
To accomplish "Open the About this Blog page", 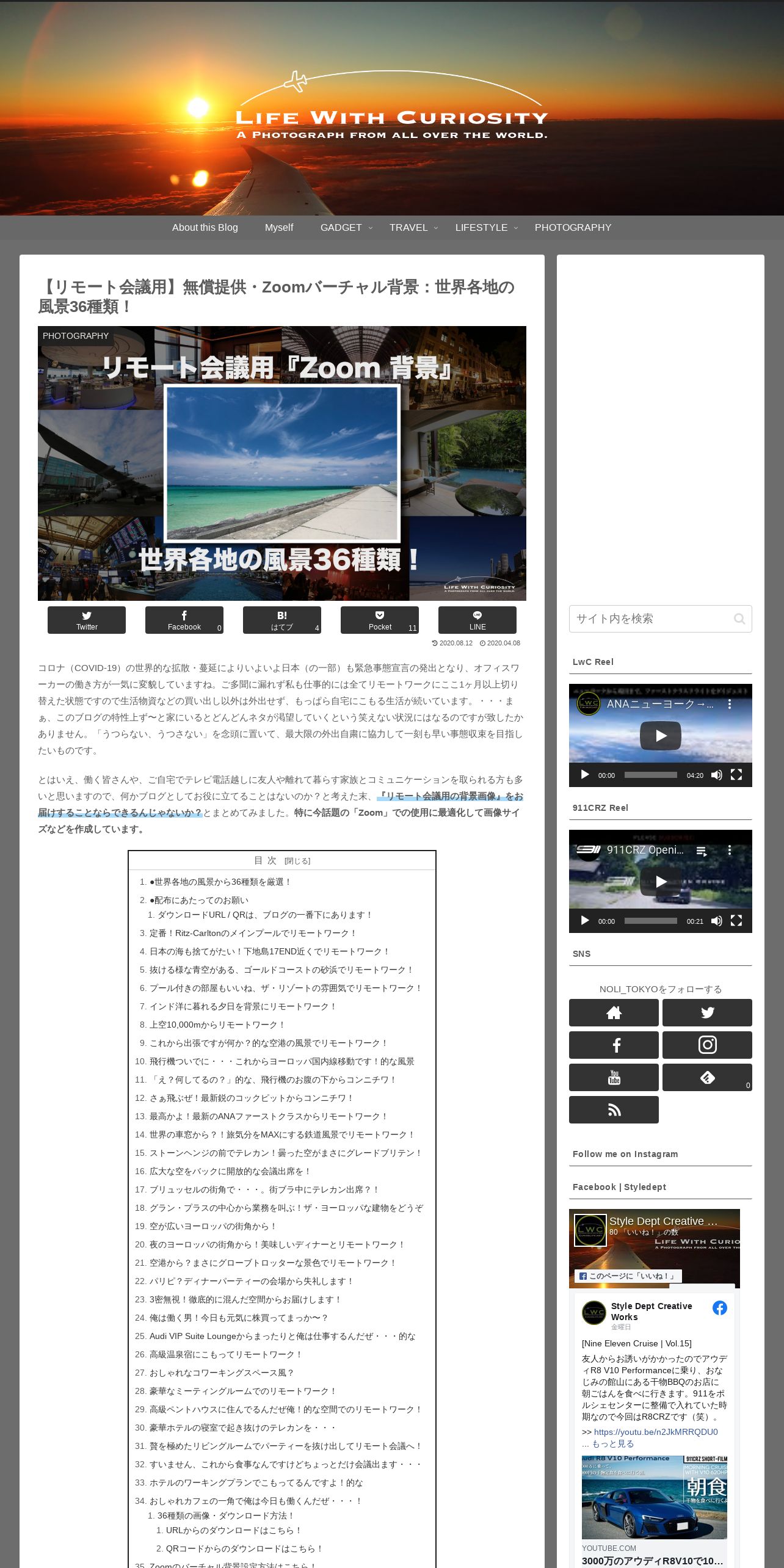I will click(x=205, y=227).
